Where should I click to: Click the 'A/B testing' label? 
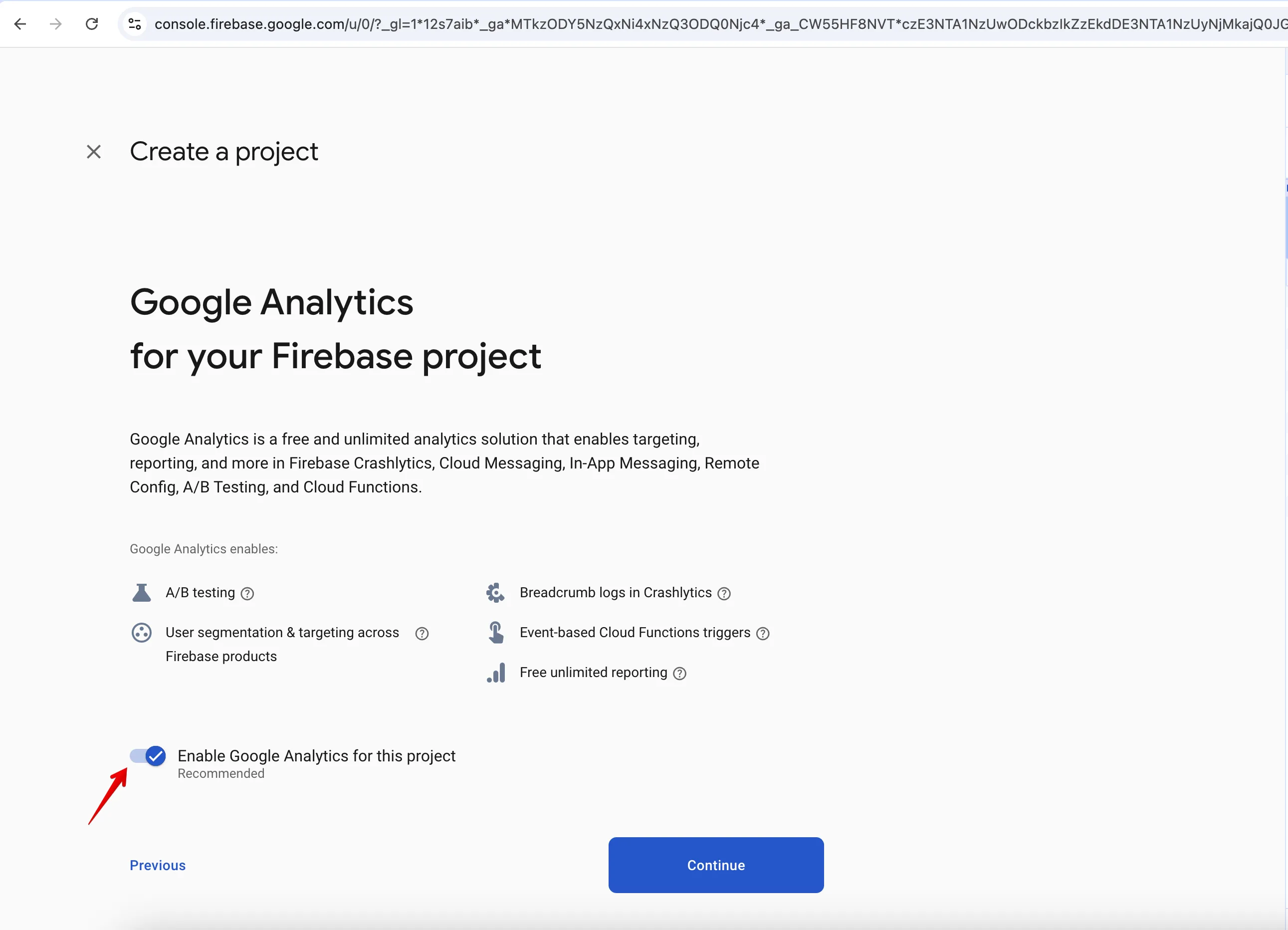click(200, 593)
